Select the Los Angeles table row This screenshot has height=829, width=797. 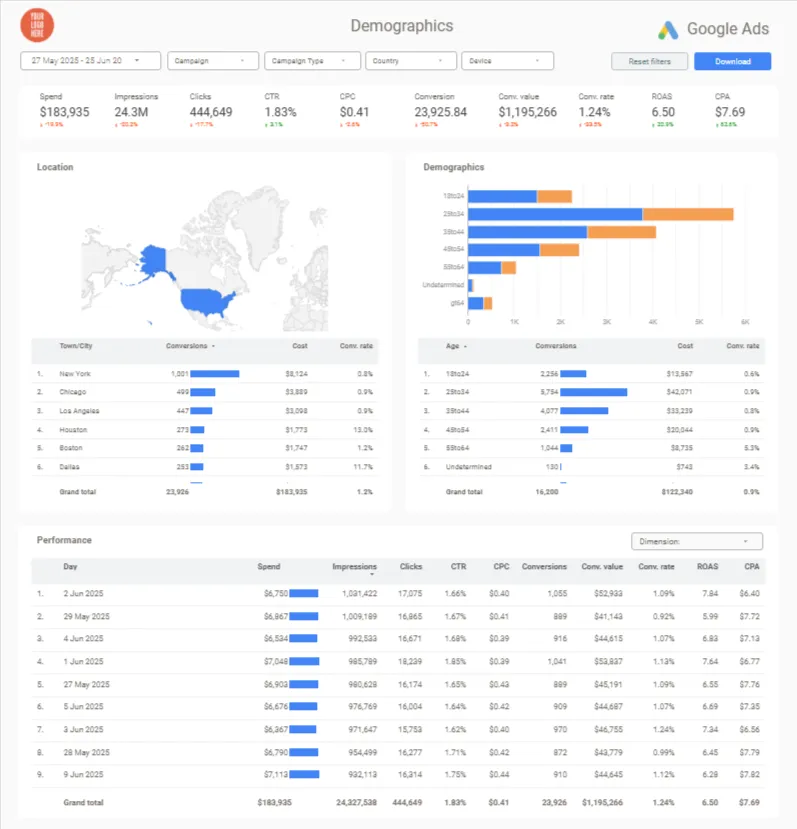205,411
